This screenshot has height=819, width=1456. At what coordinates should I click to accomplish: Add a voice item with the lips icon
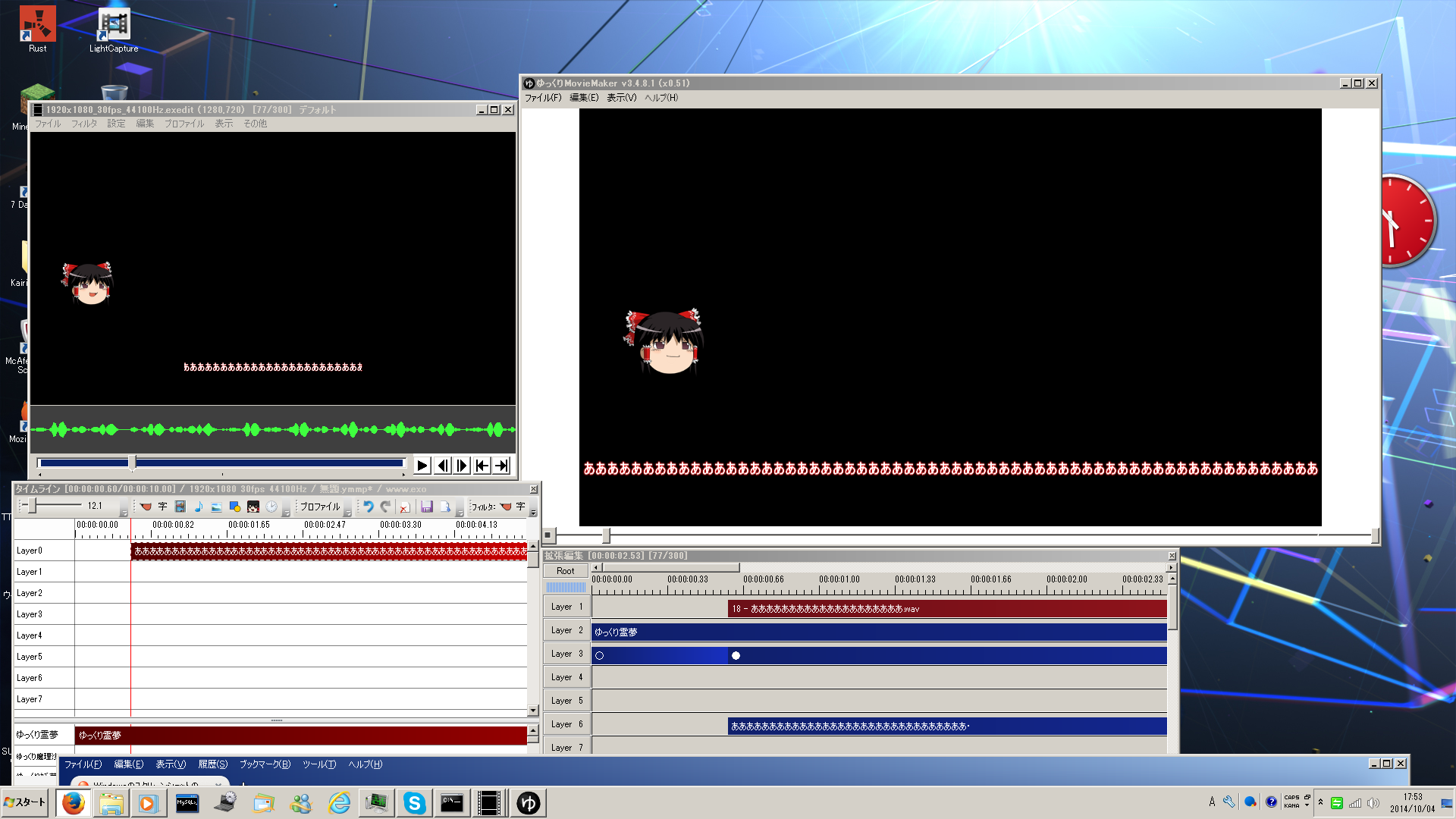[146, 507]
